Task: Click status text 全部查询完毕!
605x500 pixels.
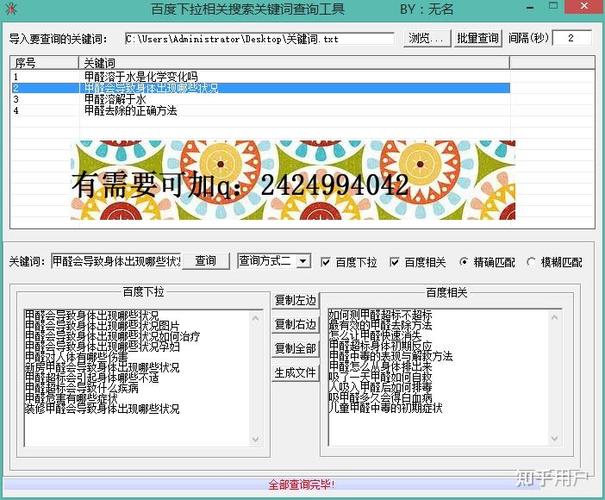Action: click(301, 484)
